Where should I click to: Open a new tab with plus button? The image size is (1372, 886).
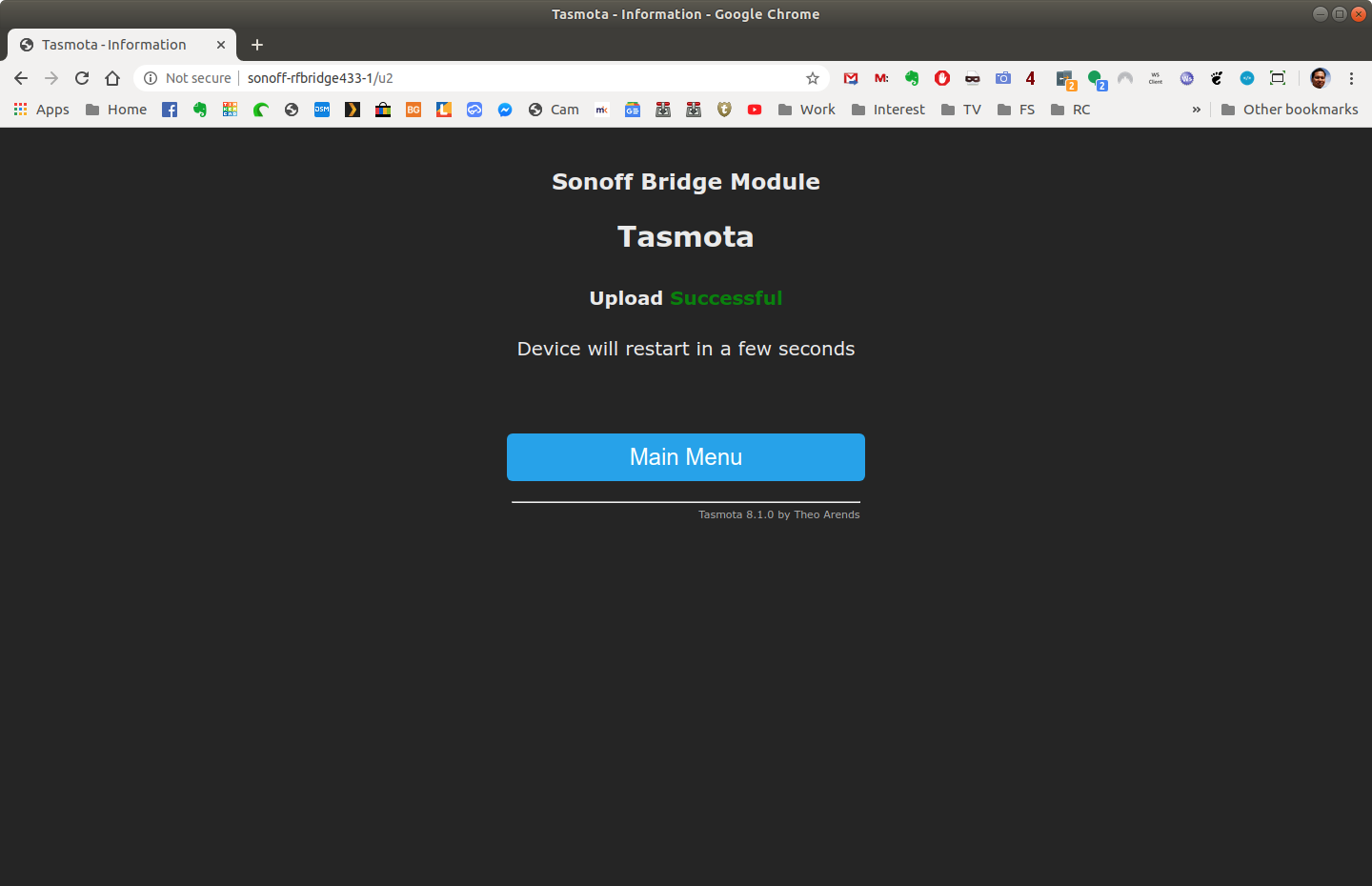click(x=257, y=45)
